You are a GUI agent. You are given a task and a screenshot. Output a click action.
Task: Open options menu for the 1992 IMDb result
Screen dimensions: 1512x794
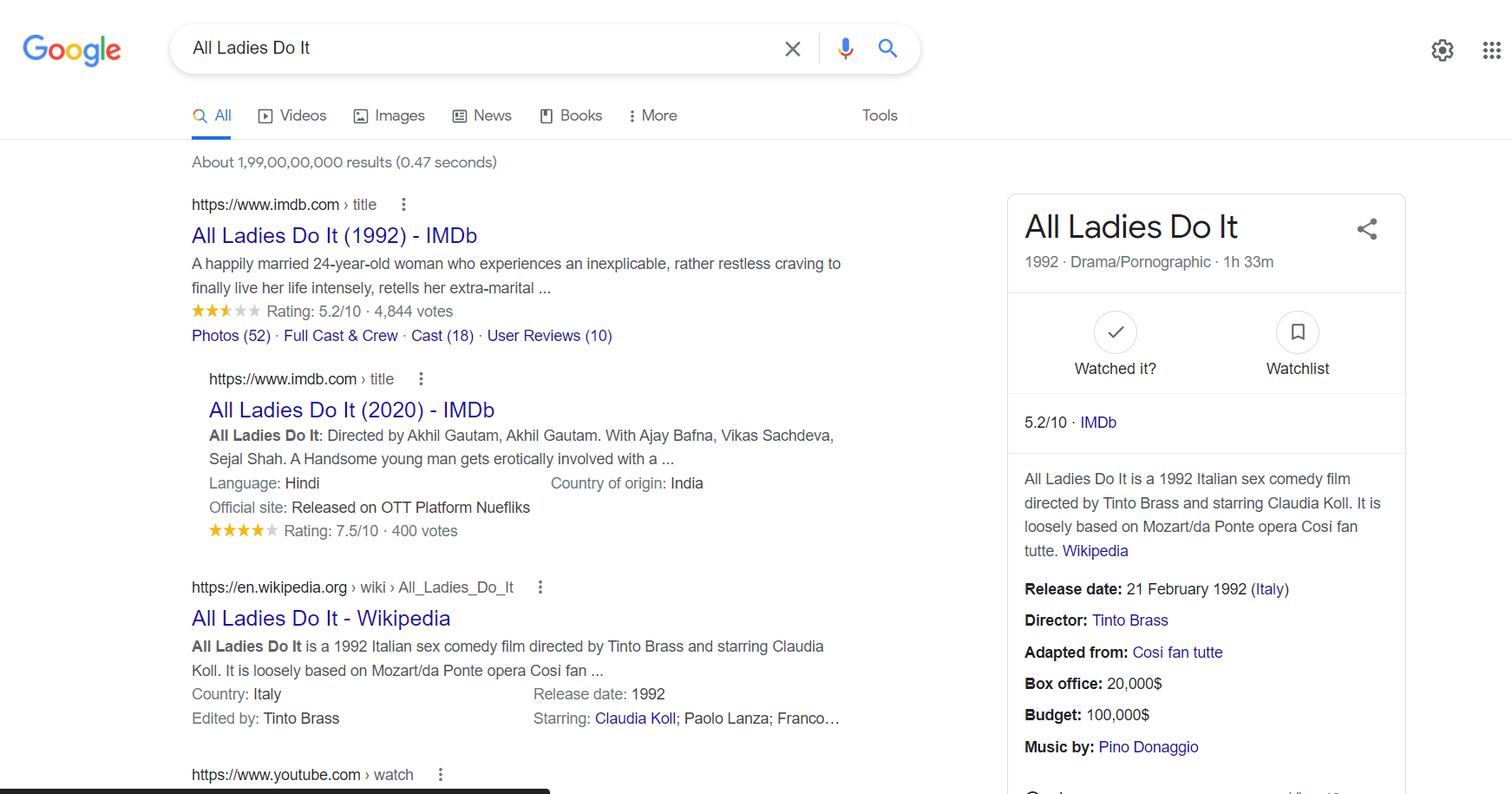[403, 205]
